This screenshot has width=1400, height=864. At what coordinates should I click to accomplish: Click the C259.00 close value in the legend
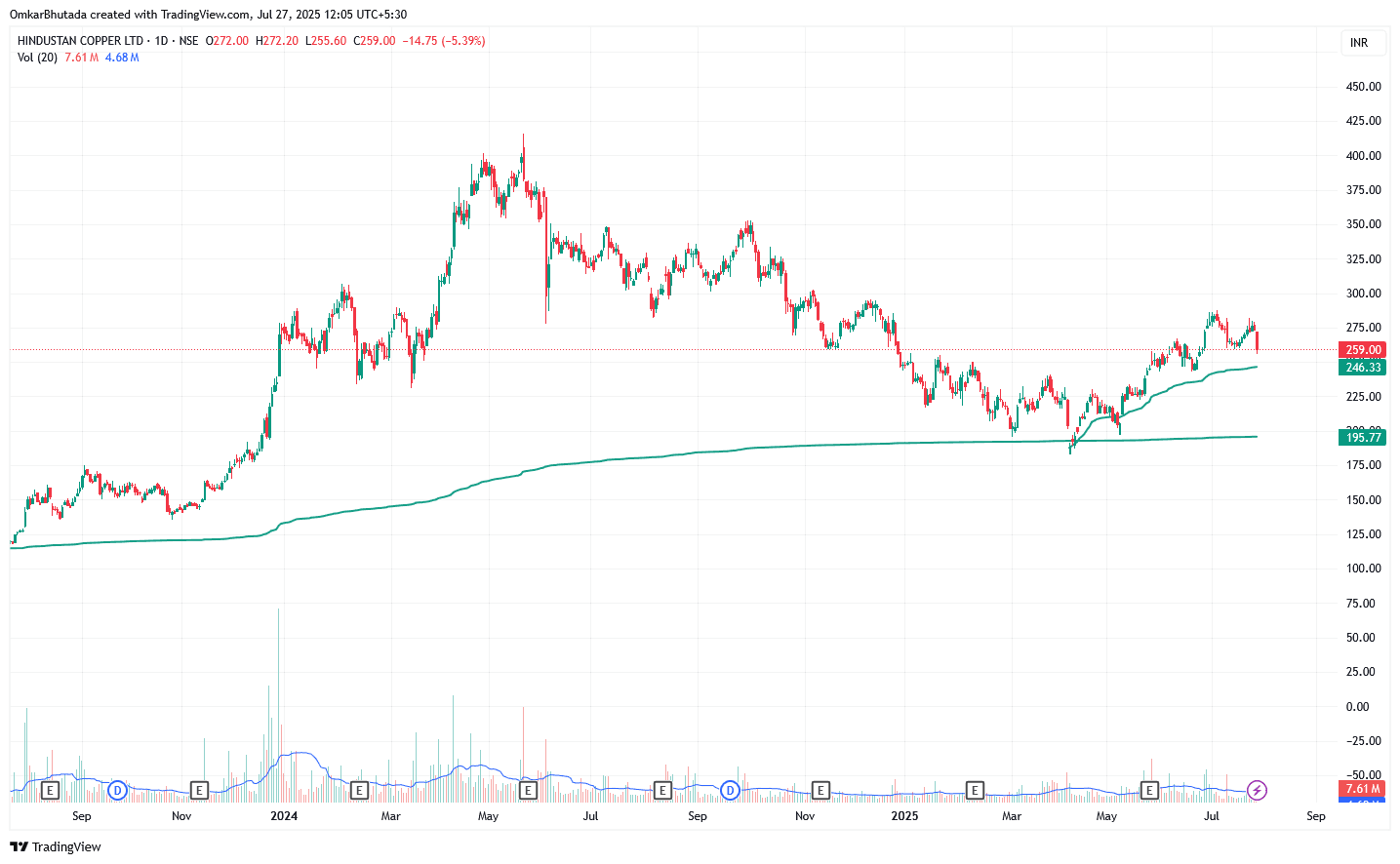pos(375,41)
